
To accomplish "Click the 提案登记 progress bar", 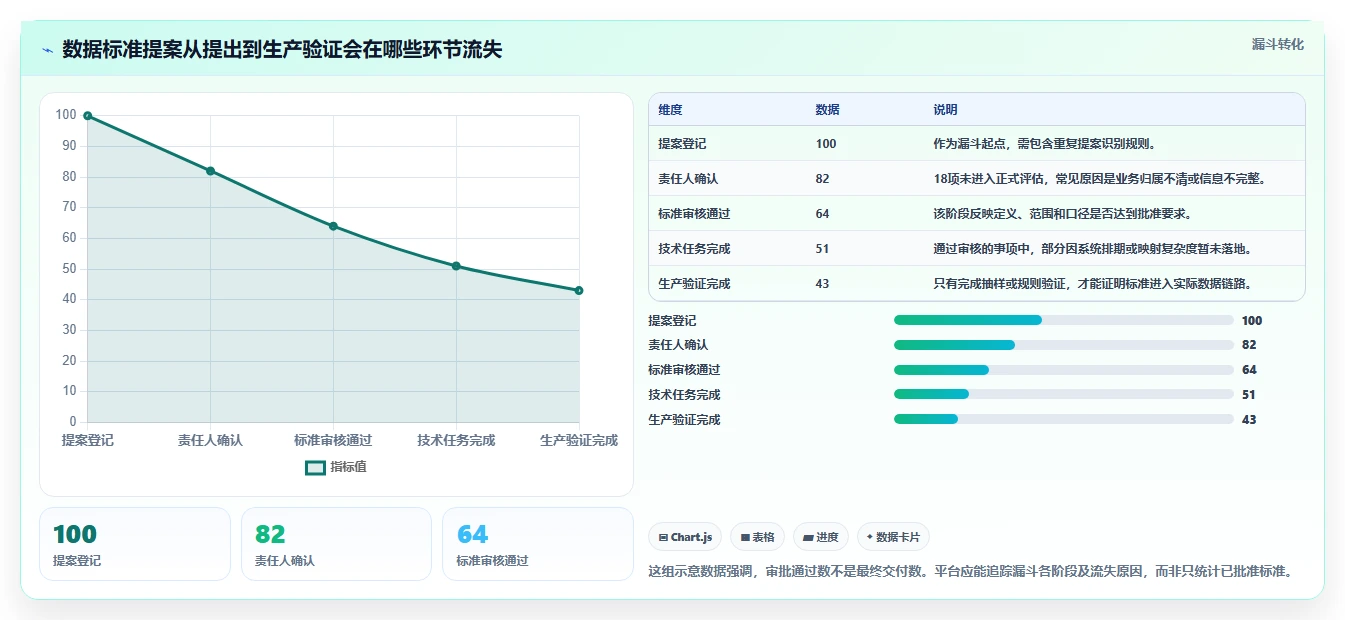I will [x=1063, y=320].
